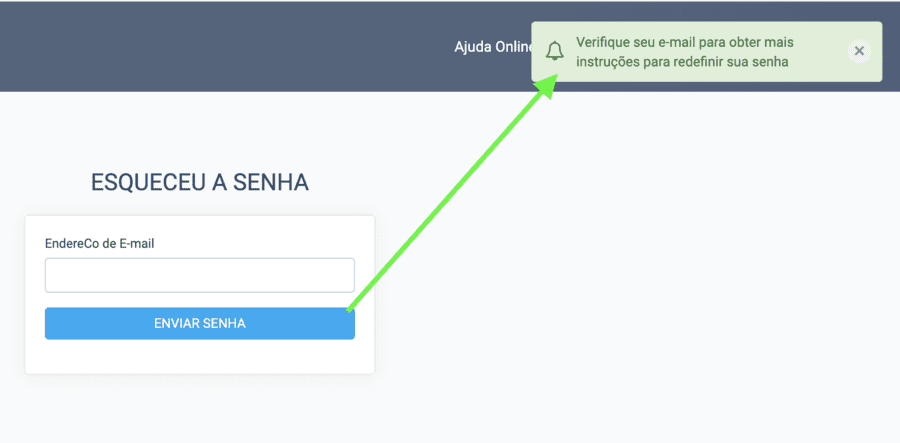
Task: Click the ENVIAR SENHA button
Action: (199, 323)
